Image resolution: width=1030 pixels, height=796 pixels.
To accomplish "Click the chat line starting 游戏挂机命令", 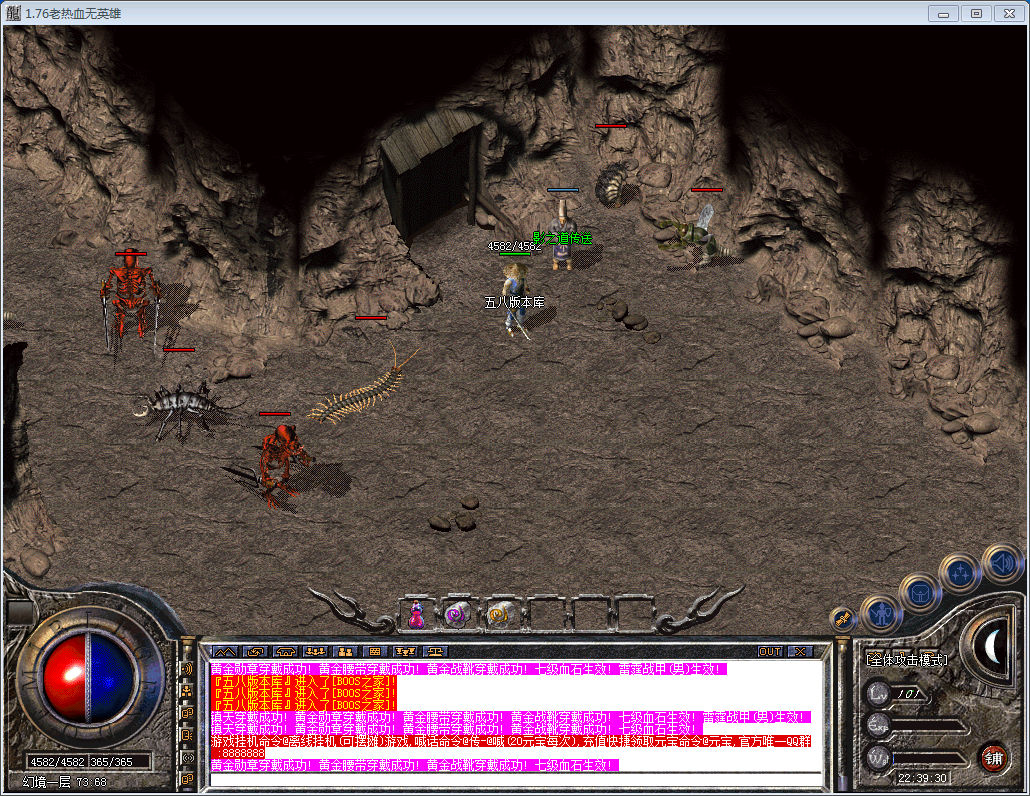I will 511,741.
